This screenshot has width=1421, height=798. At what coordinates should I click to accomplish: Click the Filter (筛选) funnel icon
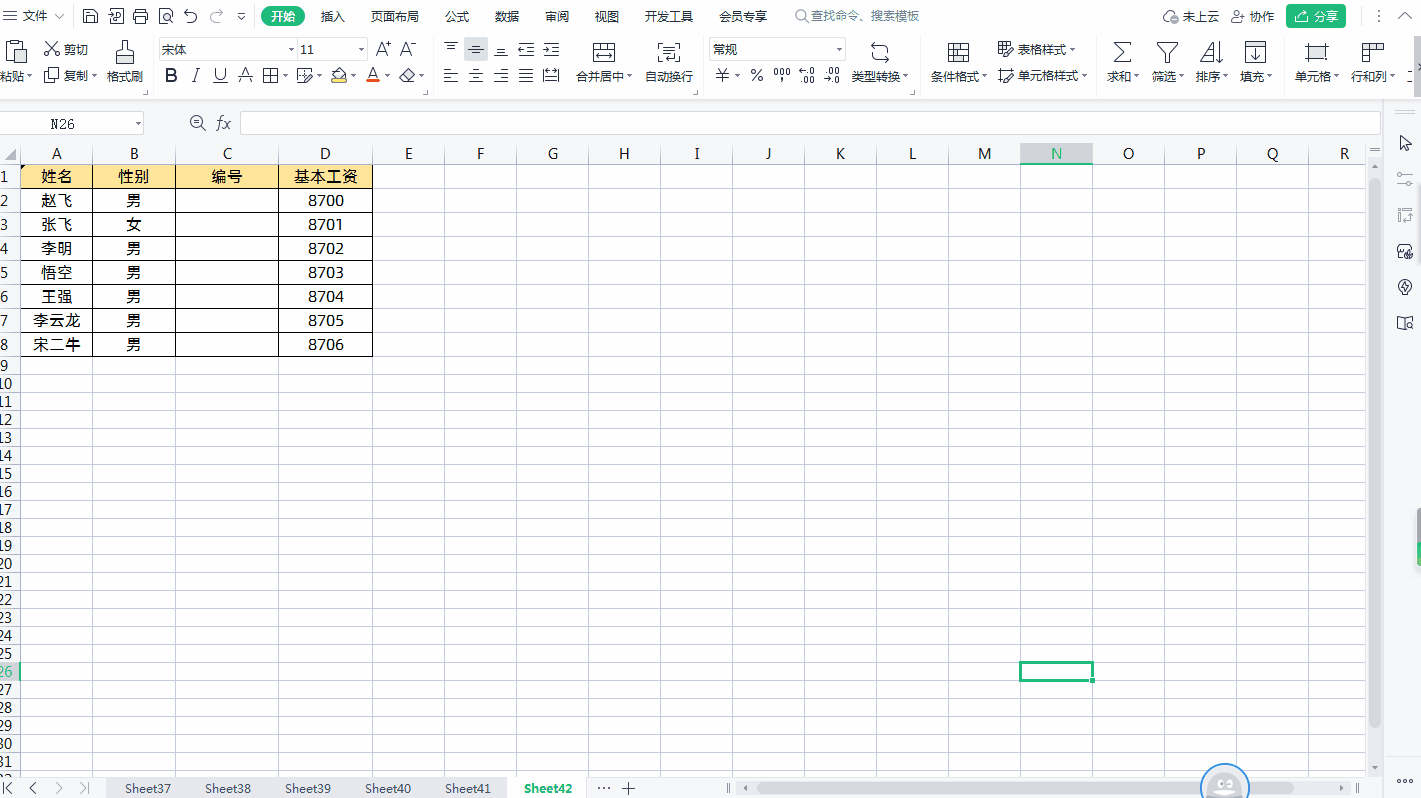[x=1167, y=52]
